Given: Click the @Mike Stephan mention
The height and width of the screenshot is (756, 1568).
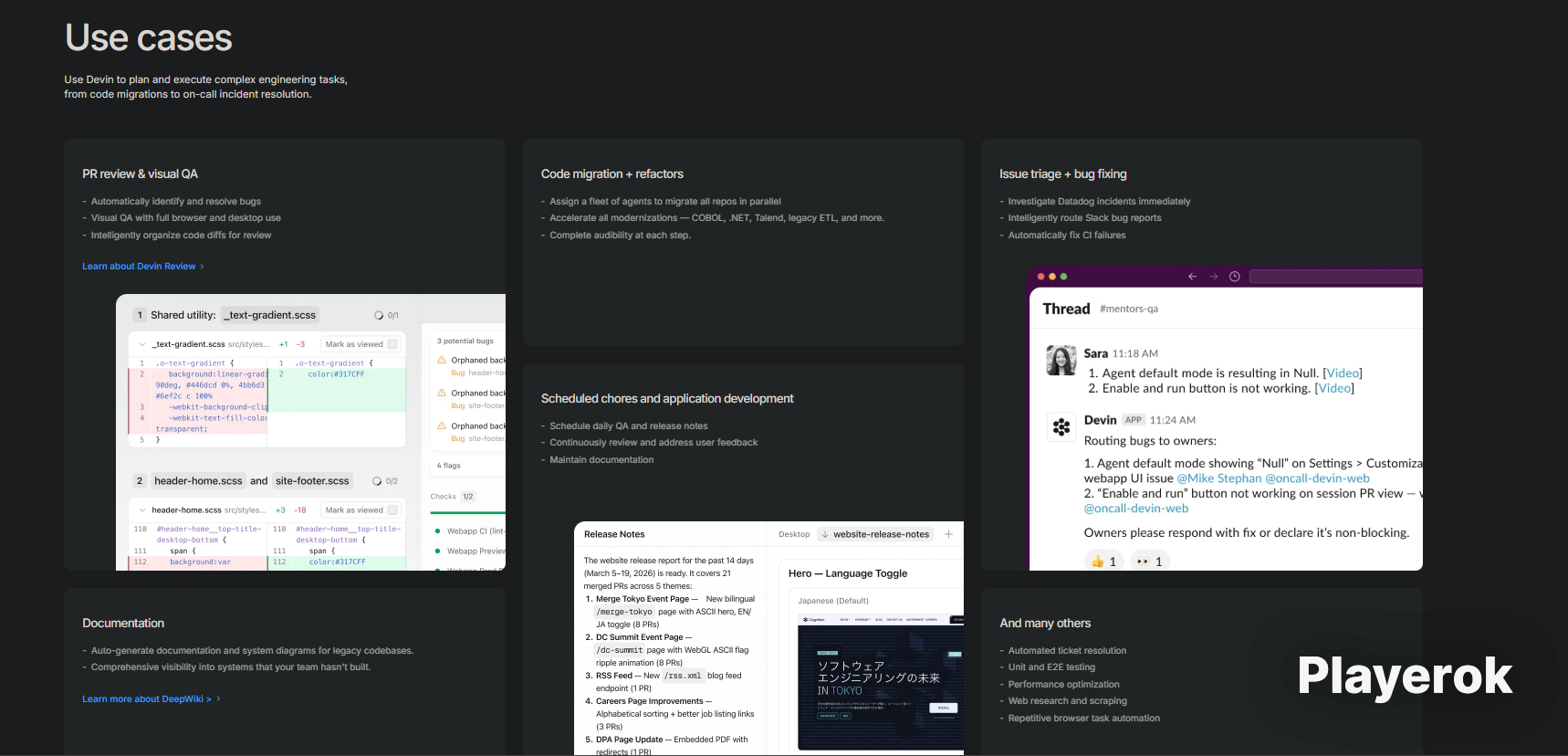Looking at the screenshot, I should (1219, 478).
